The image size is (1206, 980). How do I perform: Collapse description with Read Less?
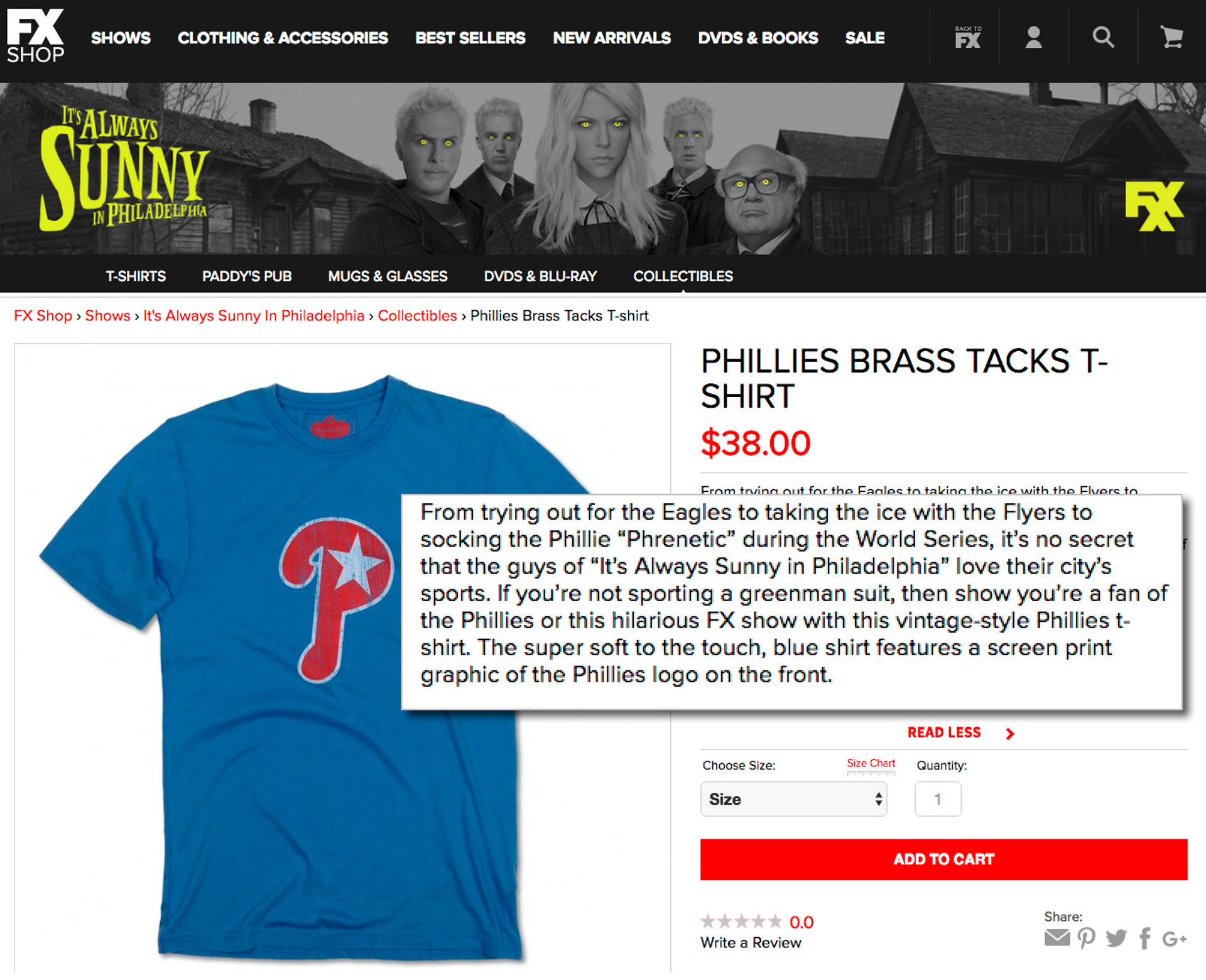point(944,732)
